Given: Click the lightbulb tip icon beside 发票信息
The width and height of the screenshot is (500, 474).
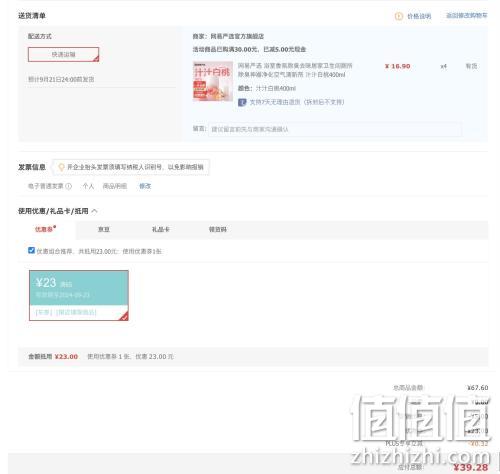Looking at the screenshot, I should [61, 167].
